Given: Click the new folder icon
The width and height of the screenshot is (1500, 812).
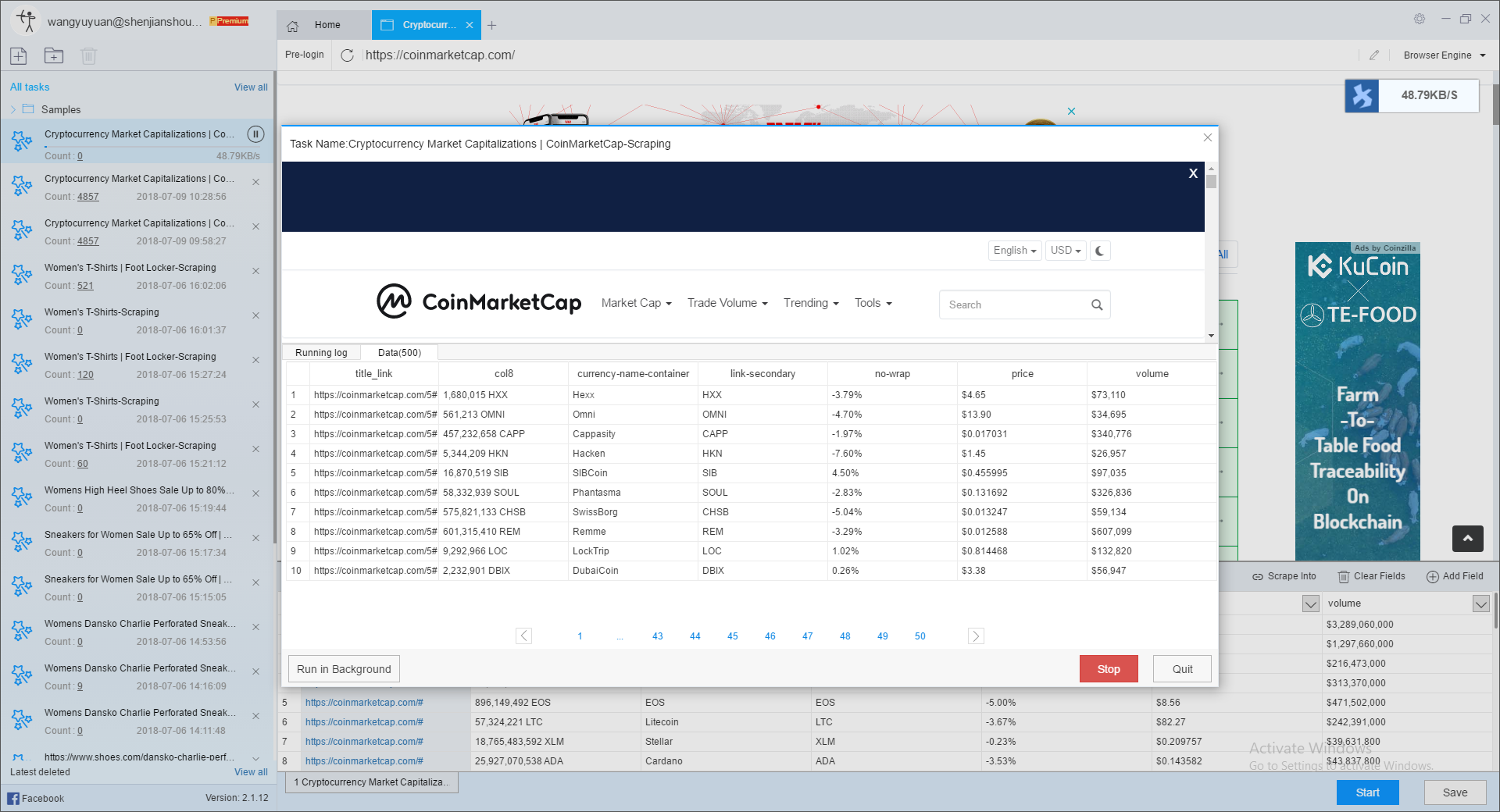Looking at the screenshot, I should (54, 55).
